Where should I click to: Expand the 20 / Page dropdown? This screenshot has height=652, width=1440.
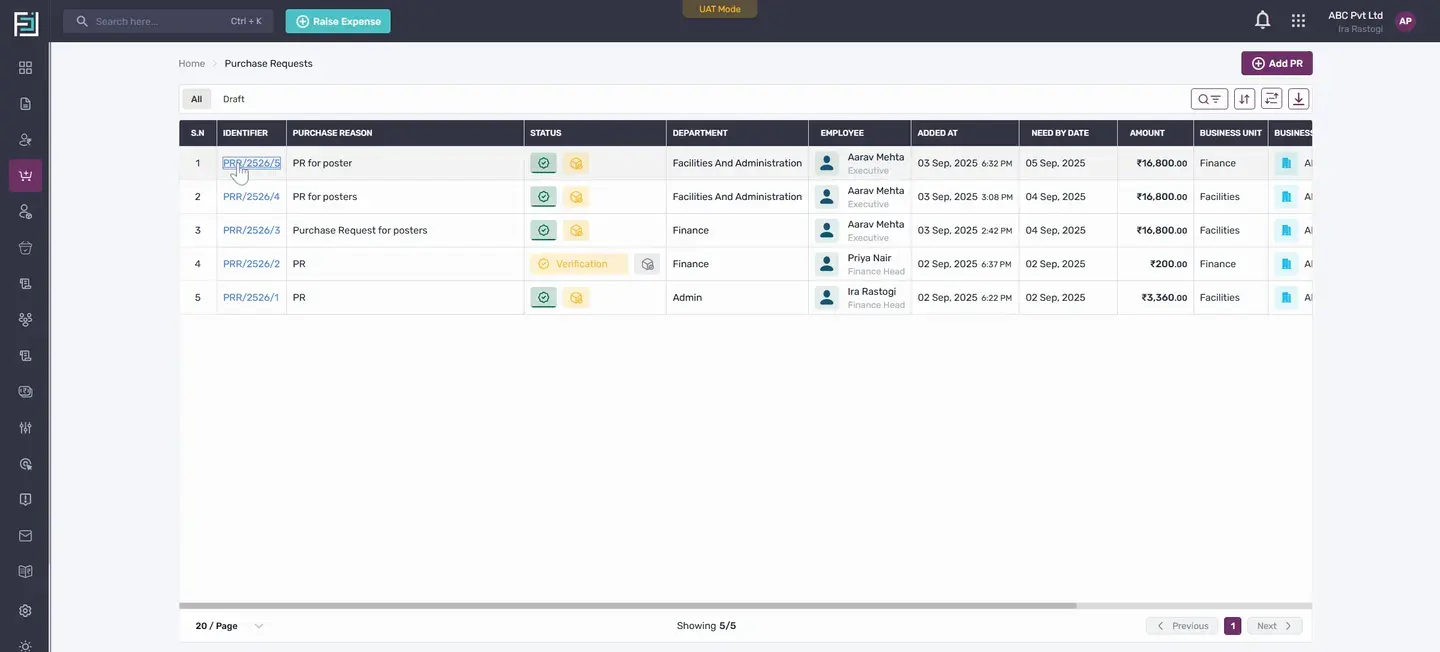tap(229, 626)
